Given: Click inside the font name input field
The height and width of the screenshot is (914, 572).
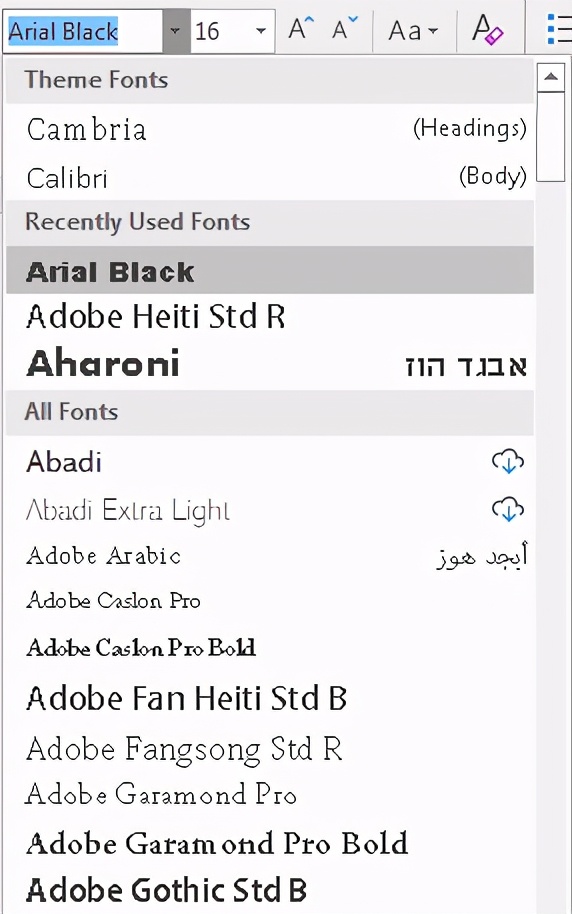Looking at the screenshot, I should pos(83,31).
